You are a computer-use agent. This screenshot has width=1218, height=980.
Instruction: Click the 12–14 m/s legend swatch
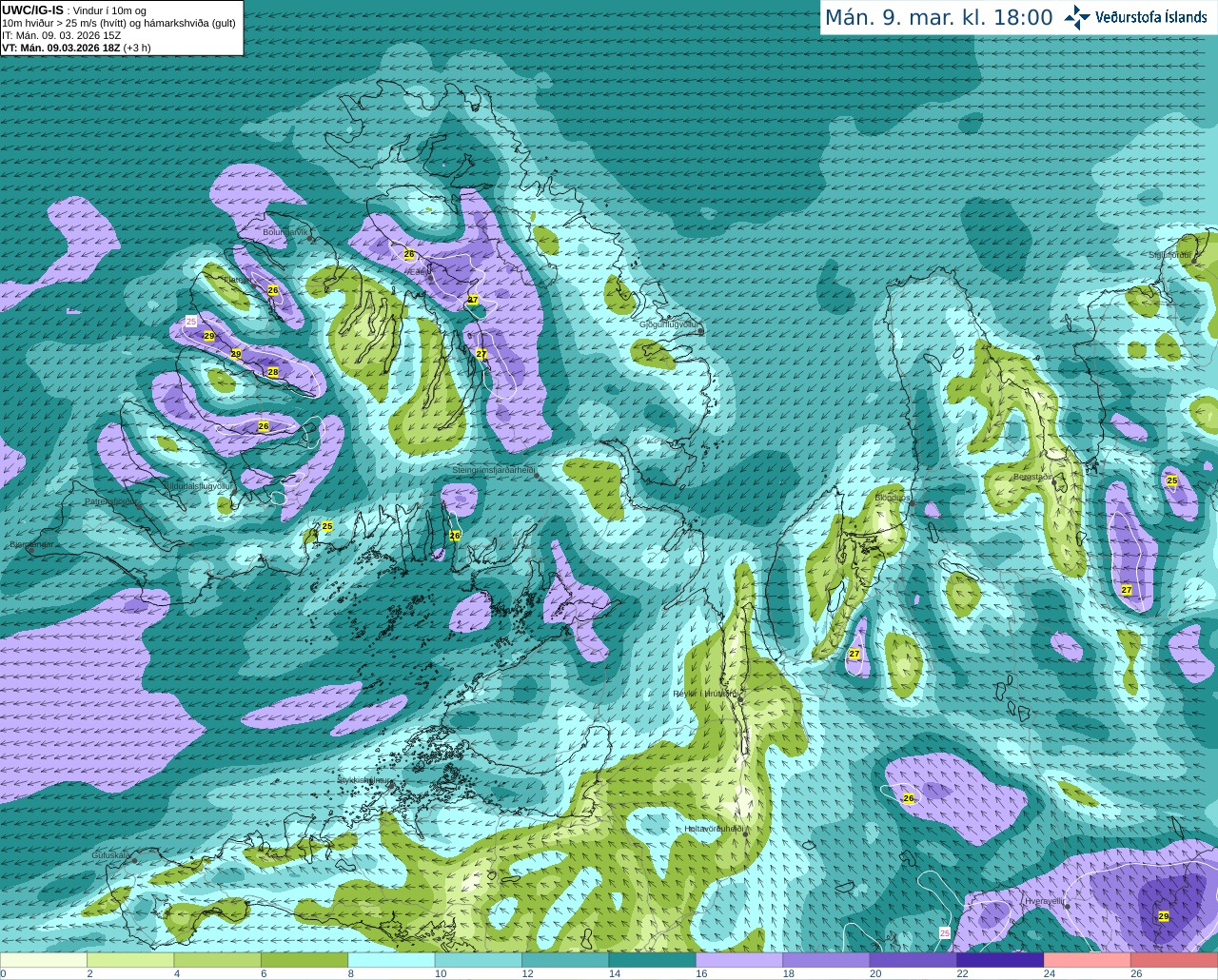tap(566, 960)
